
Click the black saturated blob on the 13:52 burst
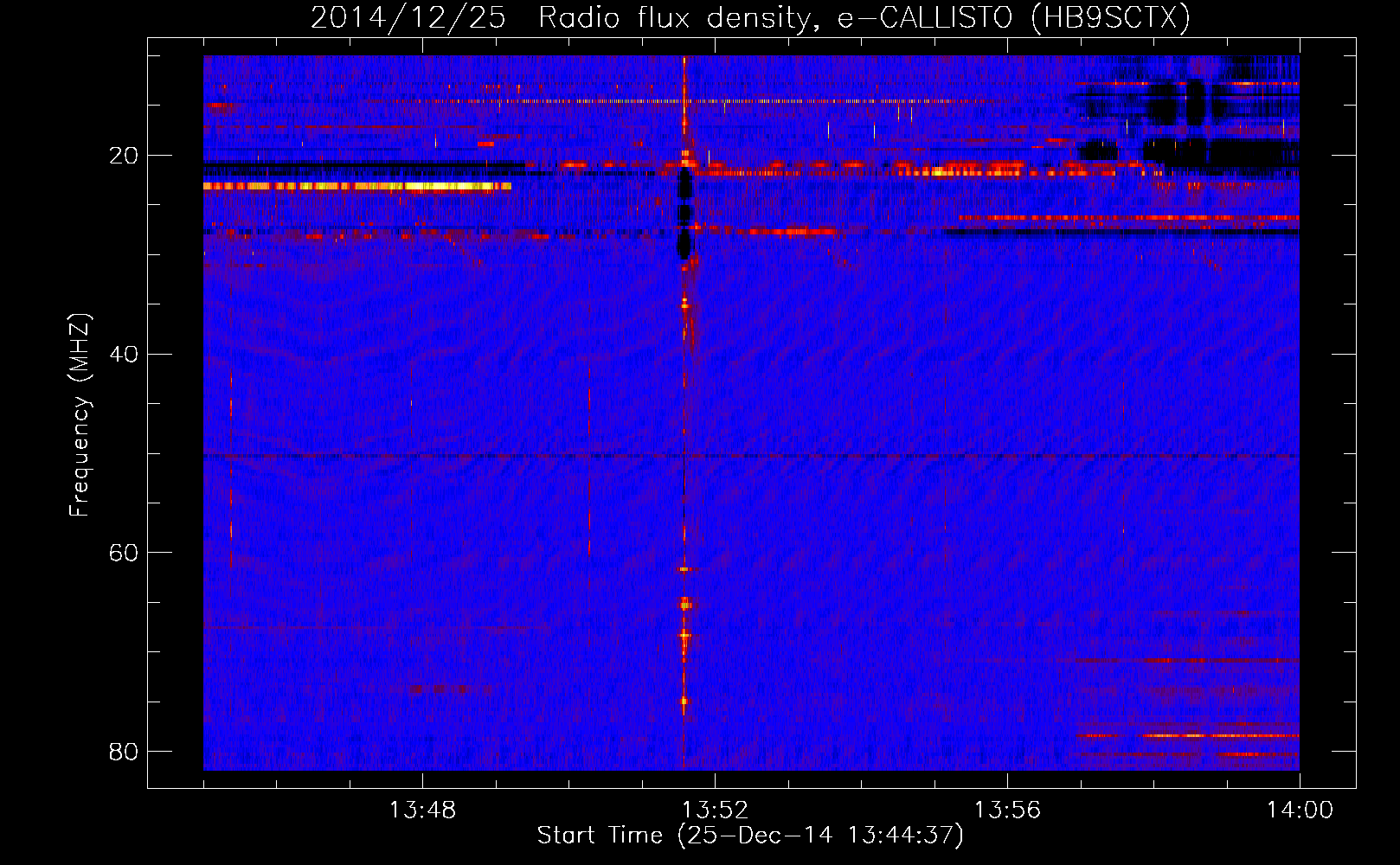coord(684,214)
